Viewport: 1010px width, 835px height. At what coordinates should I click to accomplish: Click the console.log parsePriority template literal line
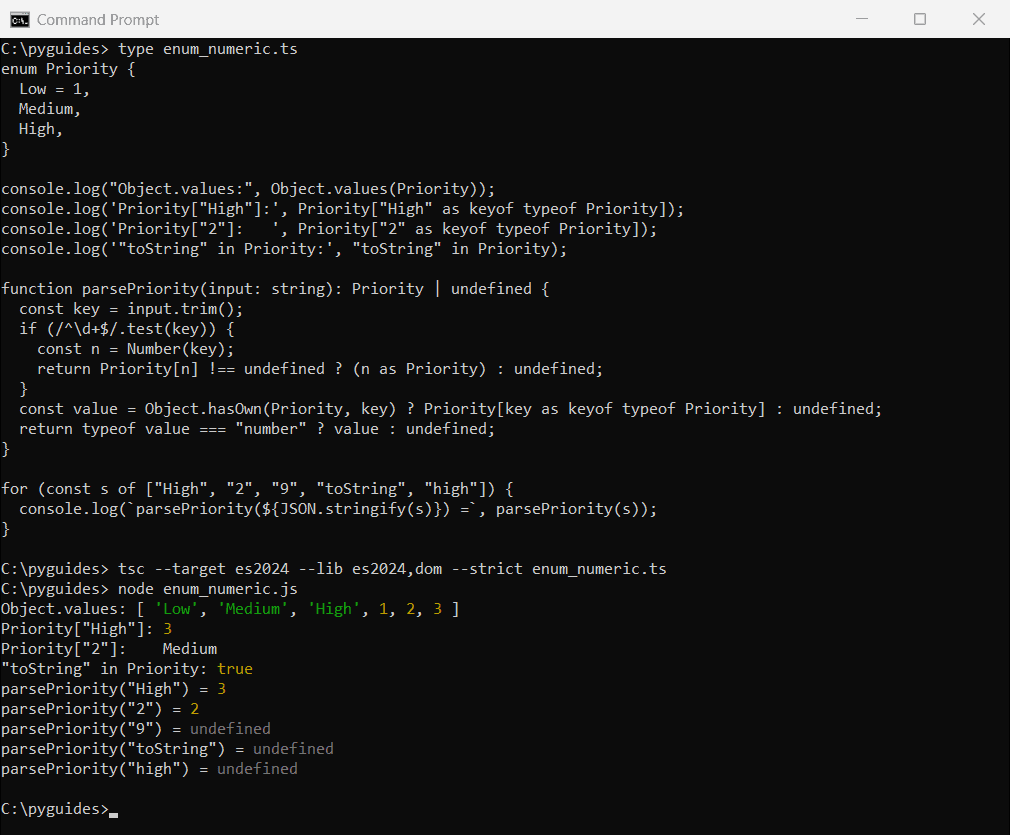coord(338,509)
